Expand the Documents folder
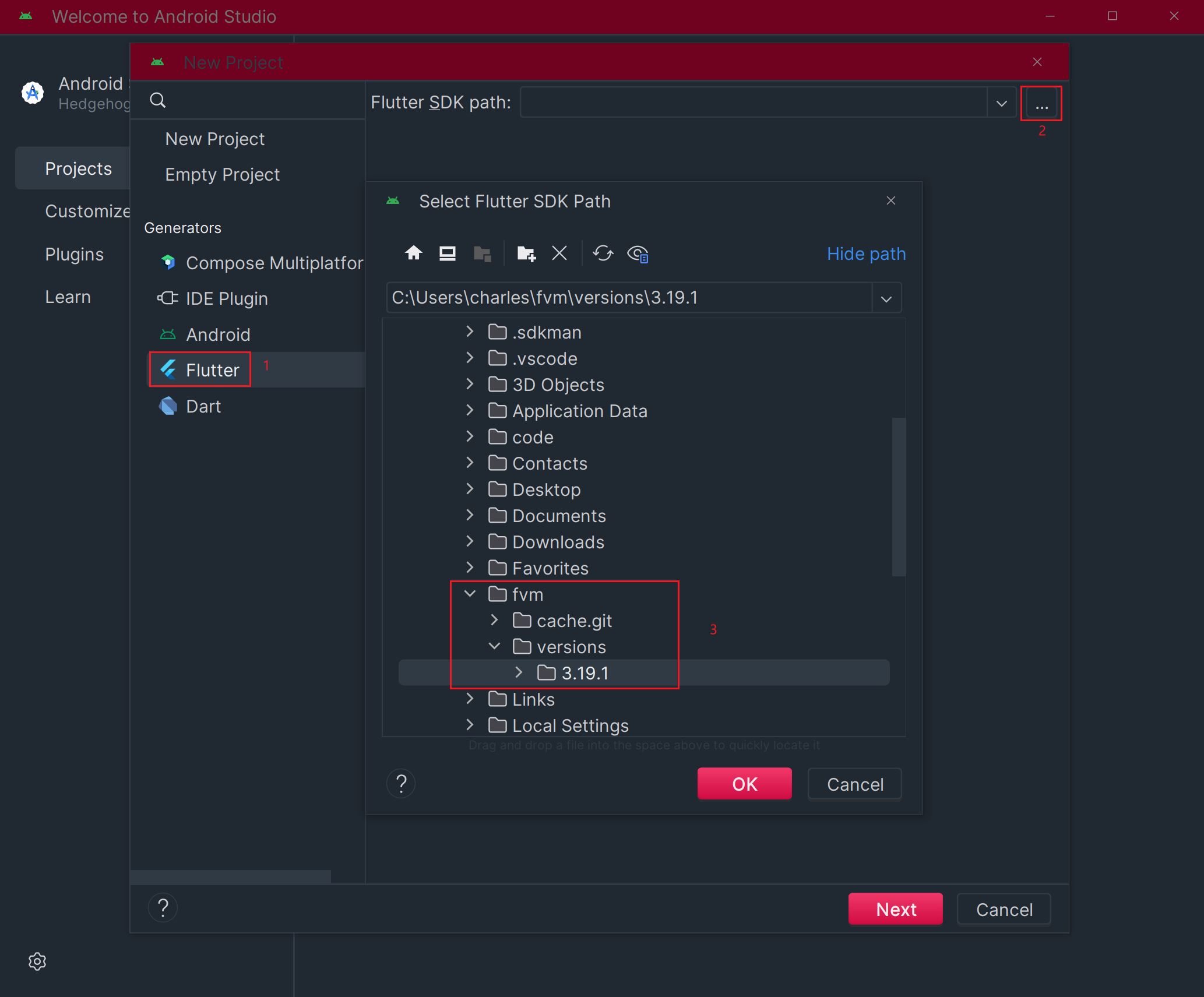The image size is (1204, 997). pyautogui.click(x=470, y=515)
